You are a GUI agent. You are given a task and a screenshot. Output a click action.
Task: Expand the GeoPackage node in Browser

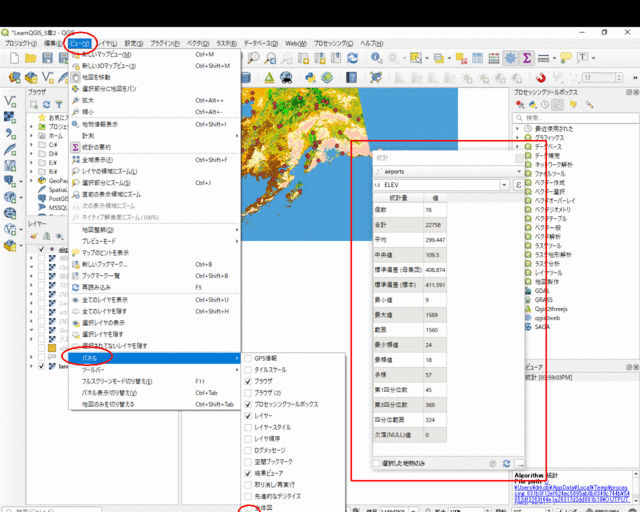point(31,180)
